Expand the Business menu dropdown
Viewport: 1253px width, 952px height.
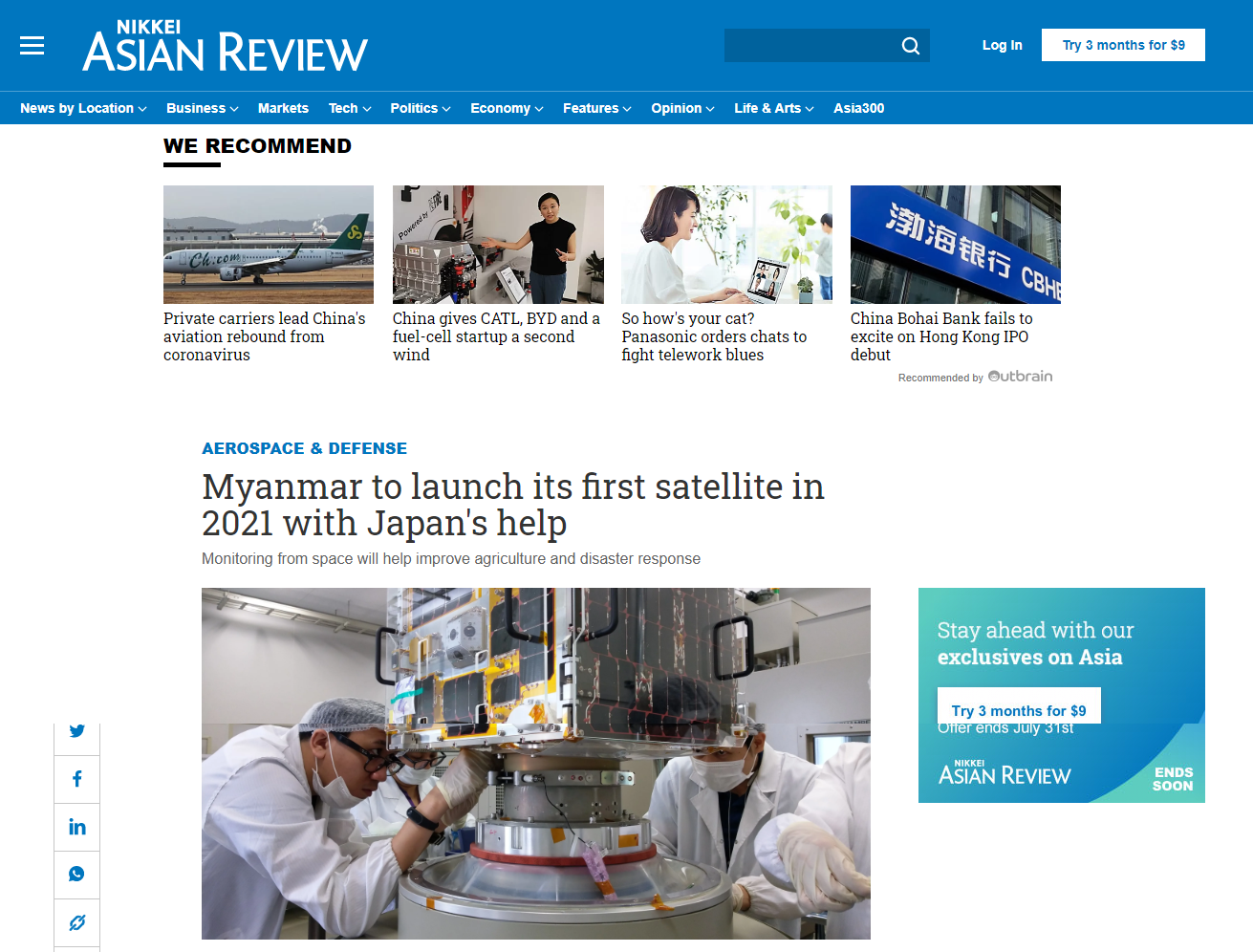202,108
